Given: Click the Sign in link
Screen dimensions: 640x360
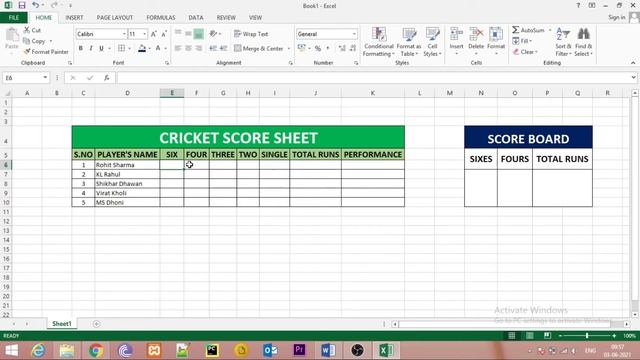Looking at the screenshot, I should 616,18.
